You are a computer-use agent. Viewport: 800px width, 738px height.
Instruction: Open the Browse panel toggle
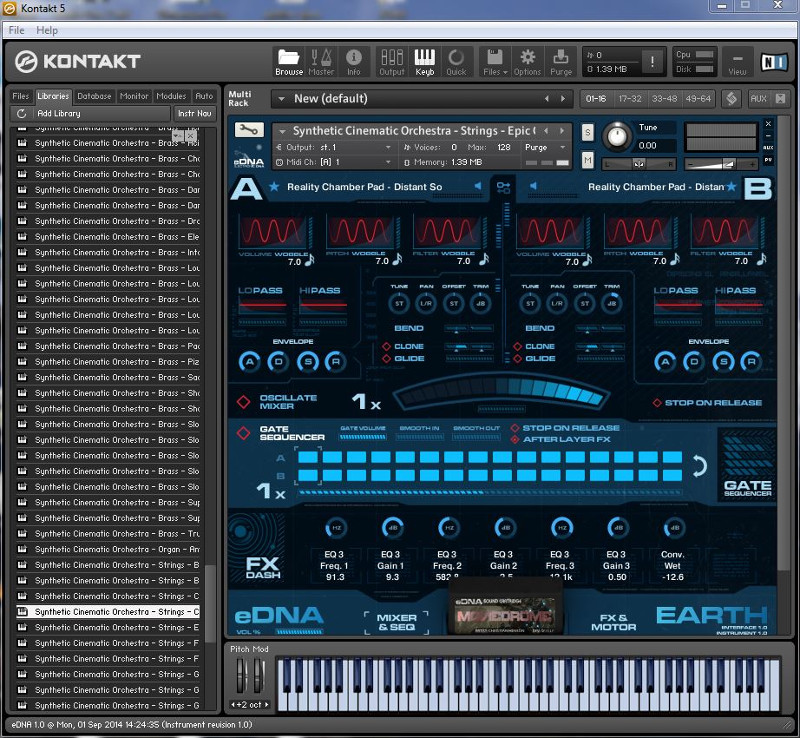coord(289,62)
